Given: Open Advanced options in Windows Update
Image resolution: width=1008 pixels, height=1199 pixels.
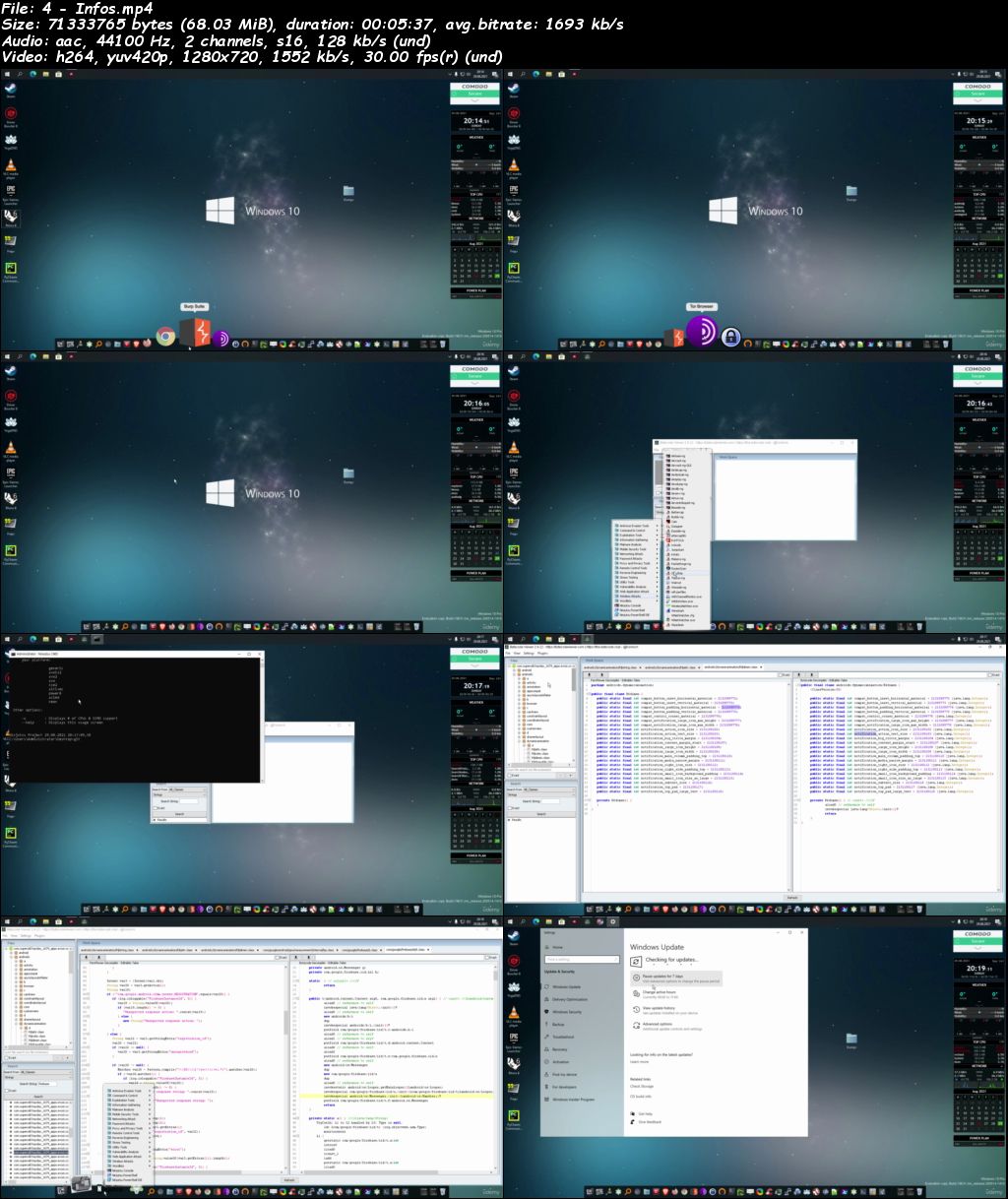Looking at the screenshot, I should tap(657, 1024).
